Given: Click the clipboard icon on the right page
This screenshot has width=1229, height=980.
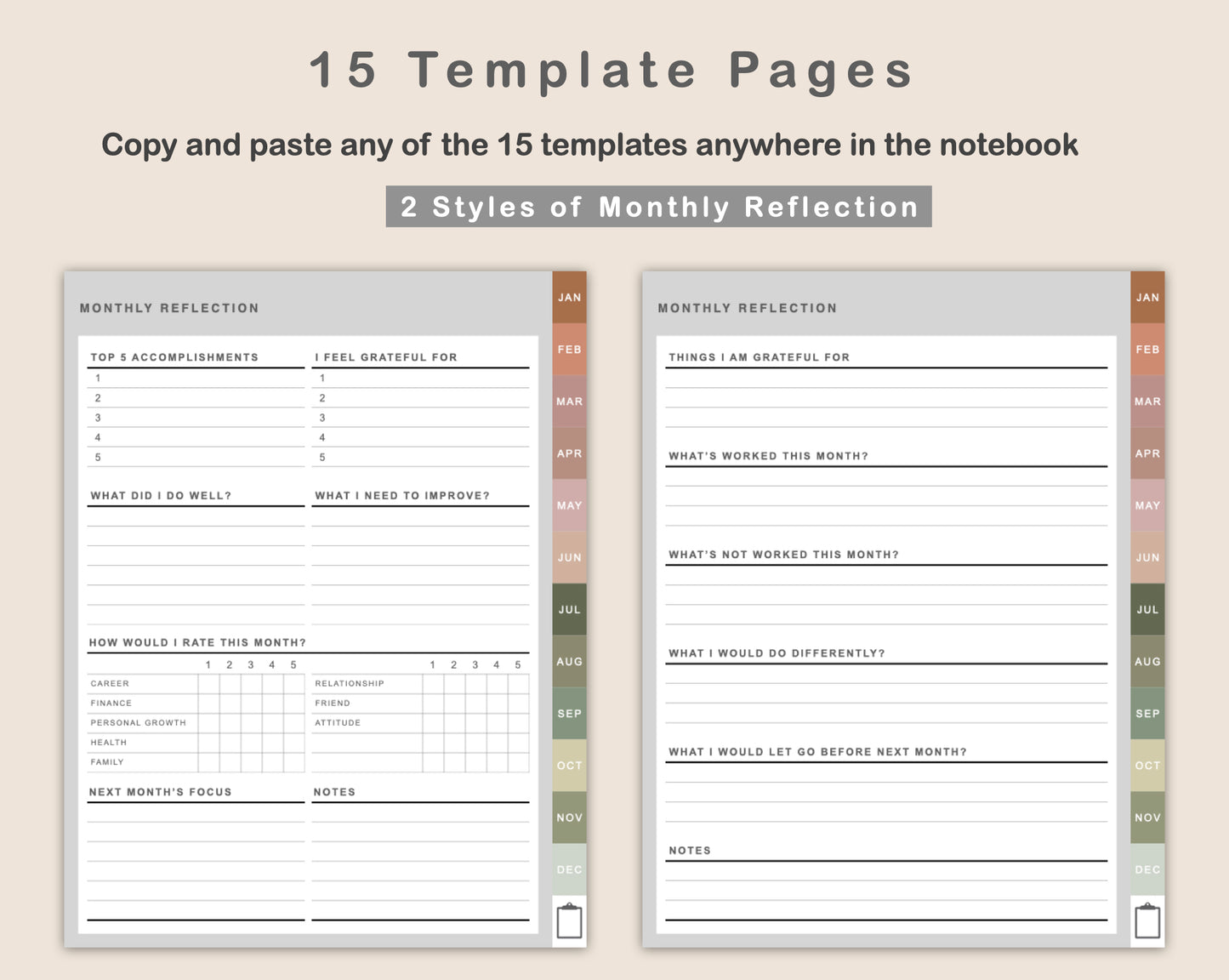Looking at the screenshot, I should pos(1147,921).
